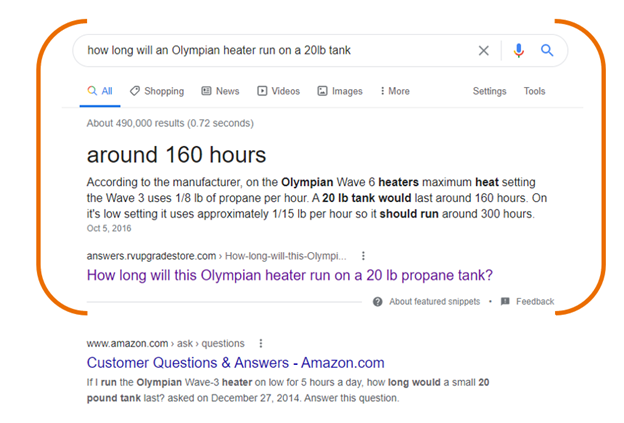Switch to the Images tab
Screen dimensions: 624x423
click(340, 91)
